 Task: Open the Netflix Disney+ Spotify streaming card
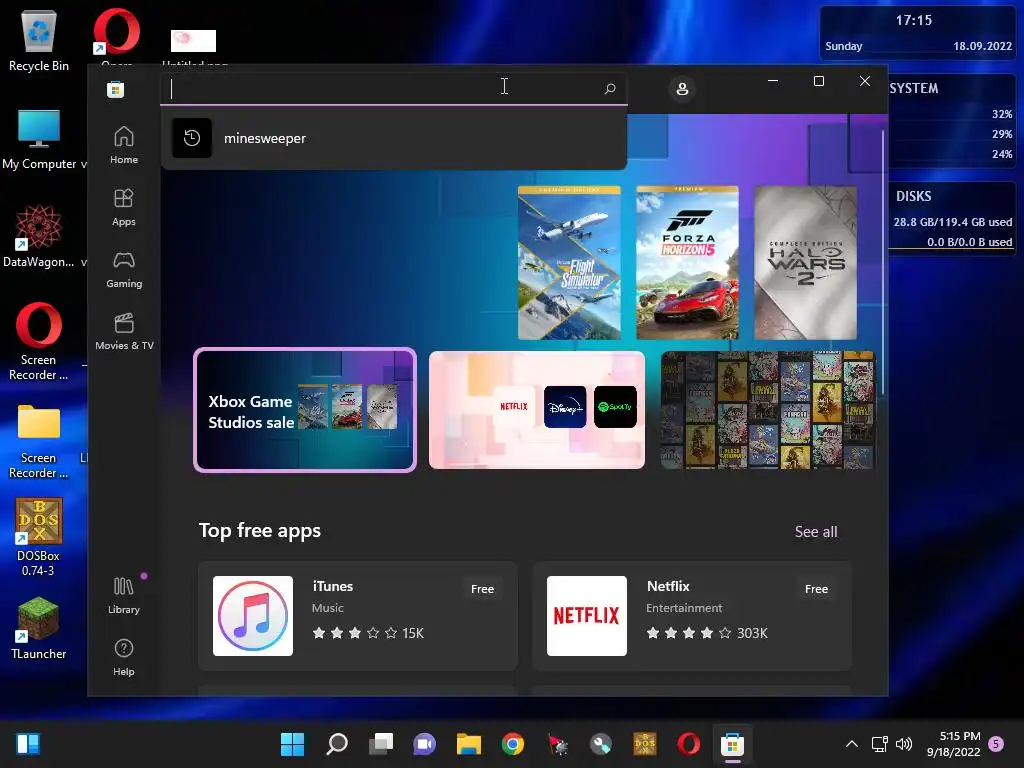point(537,409)
